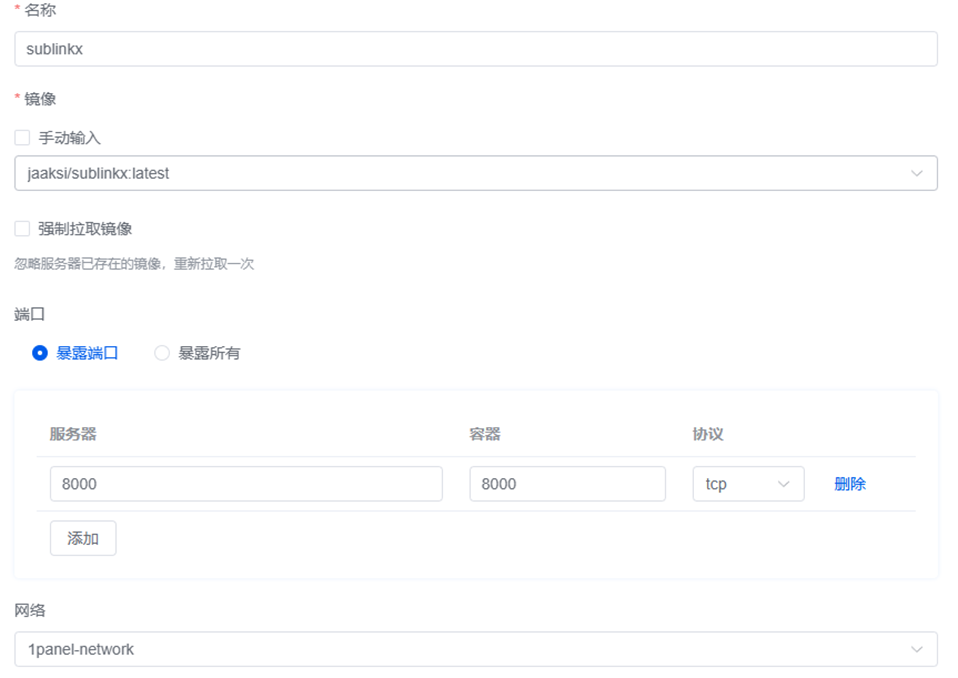The width and height of the screenshot is (958, 678).
Task: Click 删除 to remove the port row
Action: pos(849,484)
